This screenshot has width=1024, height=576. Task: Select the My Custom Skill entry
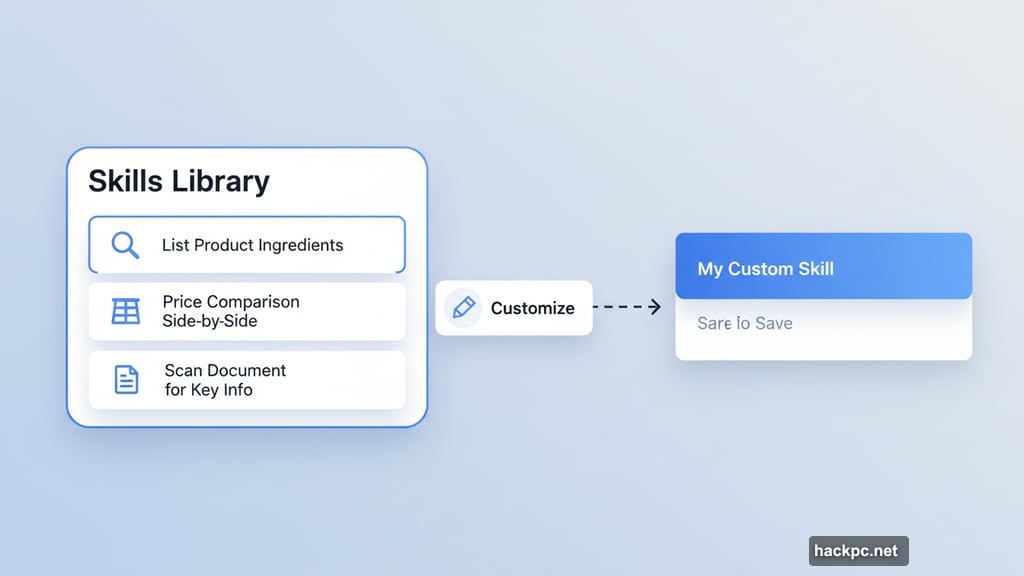(x=765, y=268)
